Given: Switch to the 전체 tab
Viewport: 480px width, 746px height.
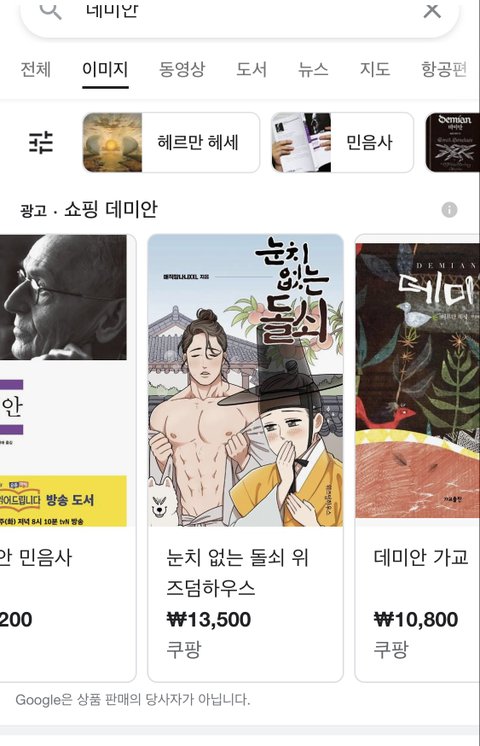Looking at the screenshot, I should 36,69.
